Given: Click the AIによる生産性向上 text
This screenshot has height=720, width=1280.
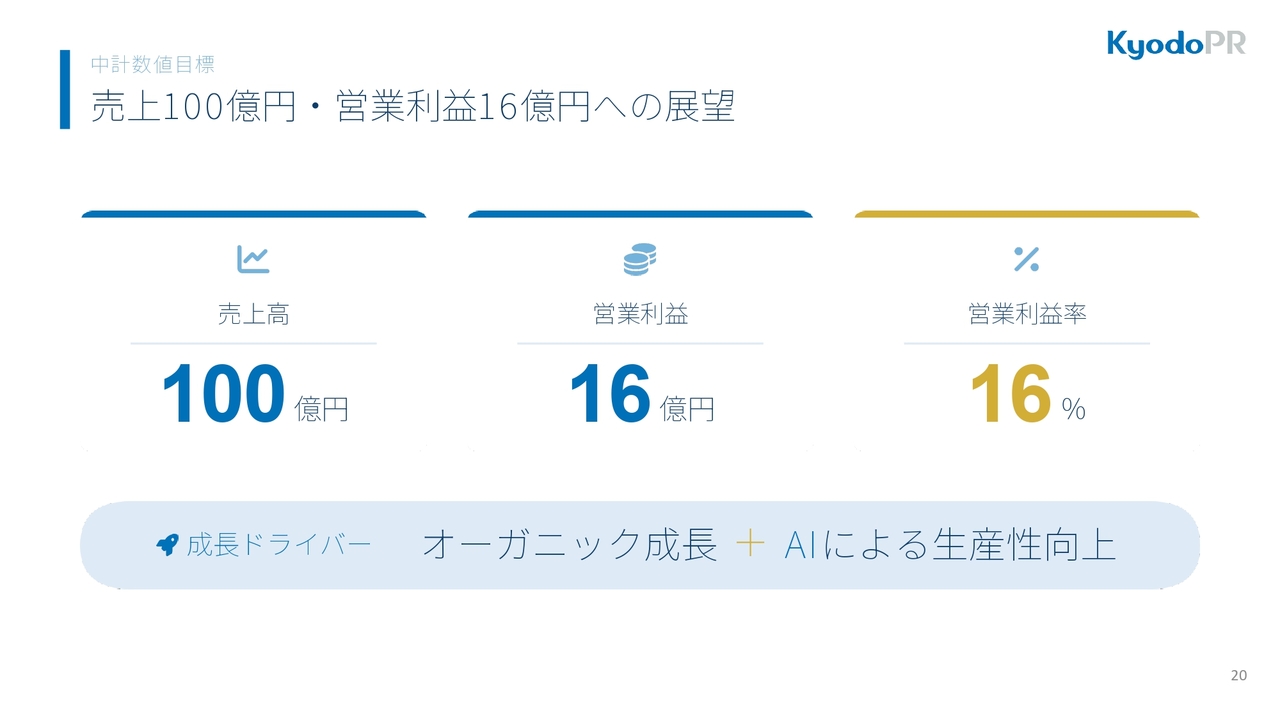Looking at the screenshot, I should coord(950,545).
